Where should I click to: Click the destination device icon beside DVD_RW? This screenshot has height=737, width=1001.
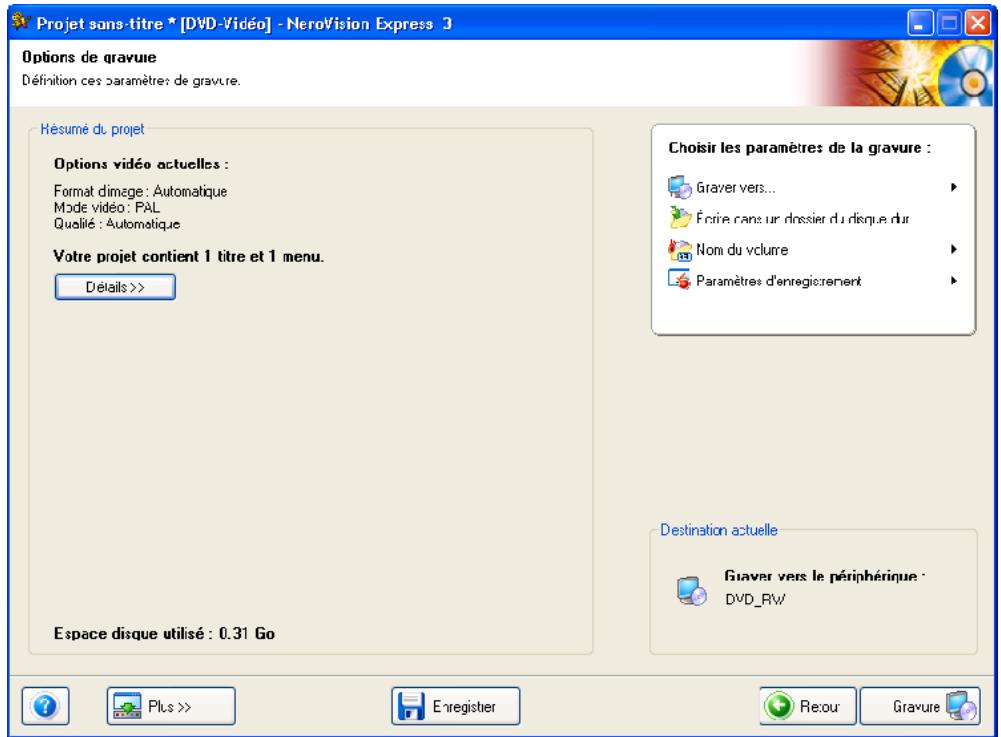pos(691,590)
